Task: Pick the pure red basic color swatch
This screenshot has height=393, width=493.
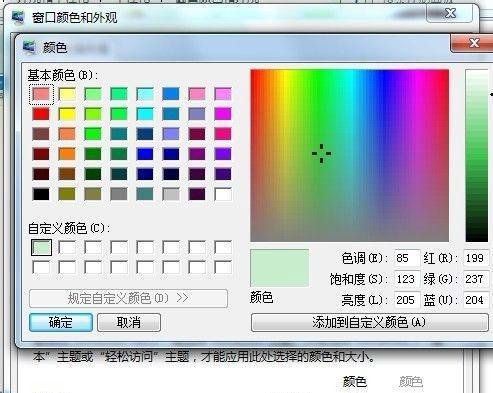Action: click(x=41, y=114)
